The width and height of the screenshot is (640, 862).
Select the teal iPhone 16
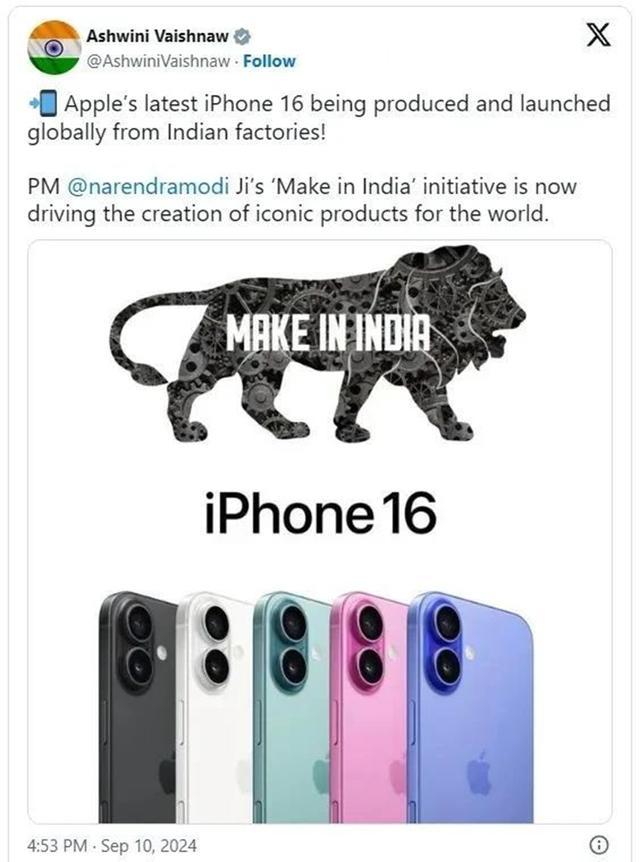pos(293,708)
